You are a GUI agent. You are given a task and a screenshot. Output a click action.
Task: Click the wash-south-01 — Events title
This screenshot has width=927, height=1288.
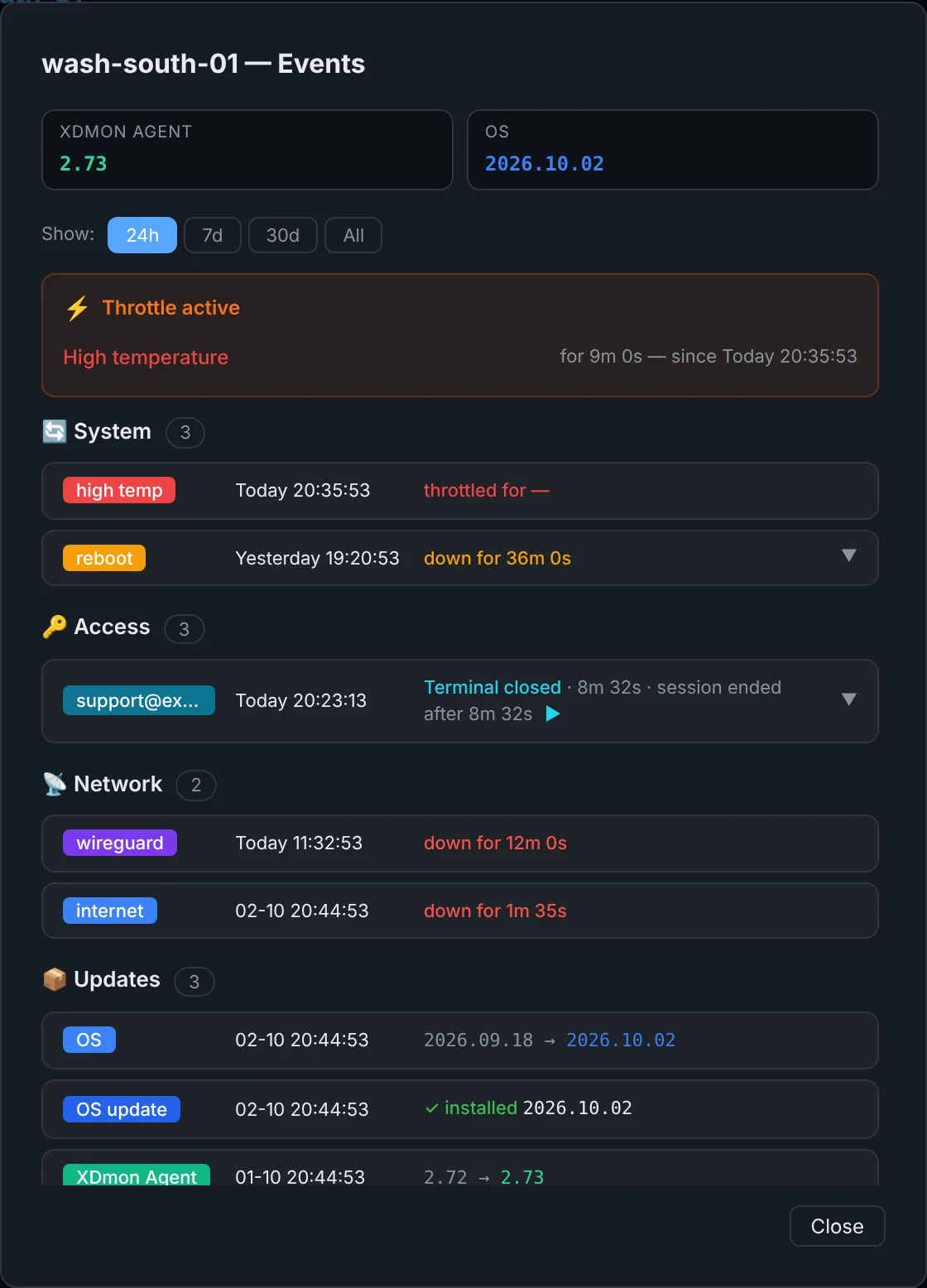pyautogui.click(x=204, y=64)
